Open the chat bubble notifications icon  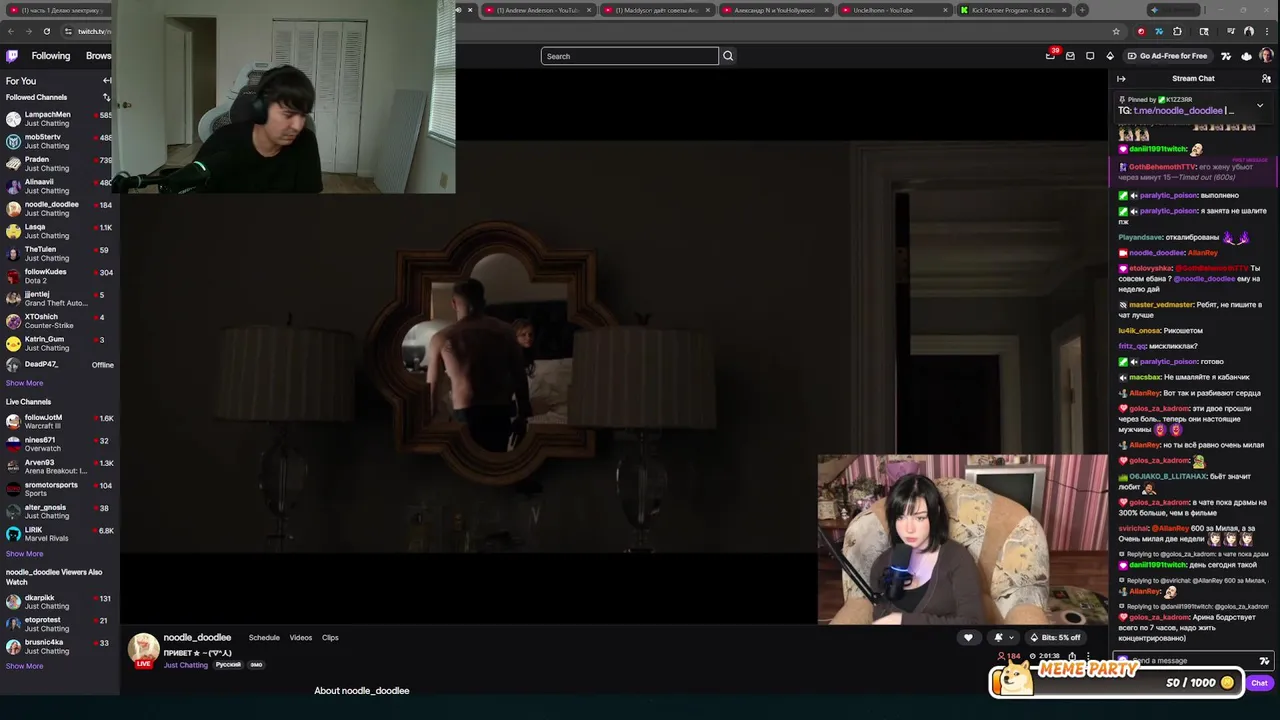1090,56
